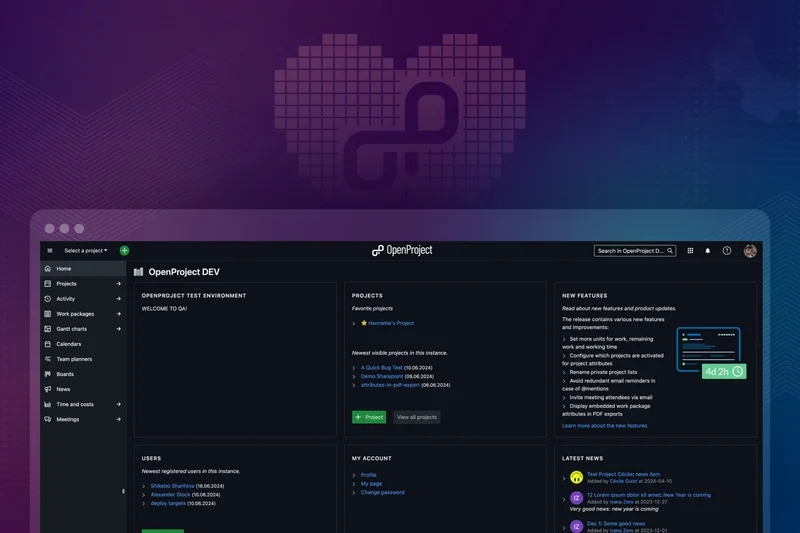The image size is (800, 533).
Task: Click the new features 4d 2h illustration
Action: pos(711,353)
